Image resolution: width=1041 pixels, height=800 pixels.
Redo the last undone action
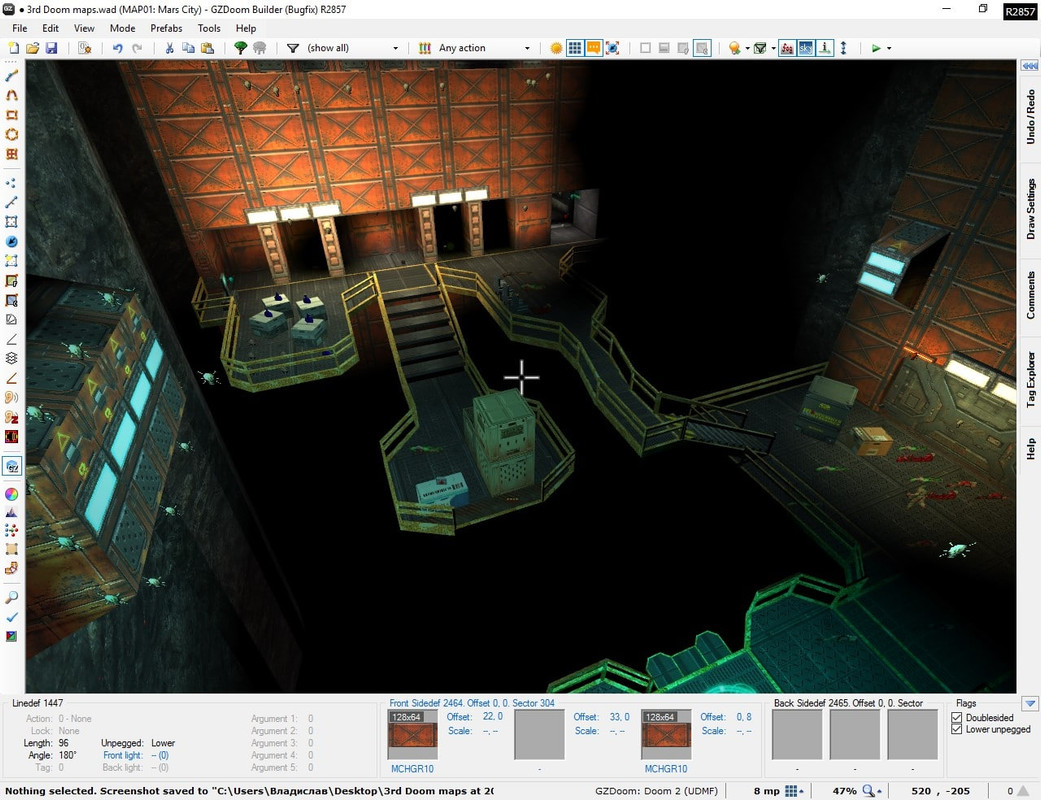tap(137, 48)
